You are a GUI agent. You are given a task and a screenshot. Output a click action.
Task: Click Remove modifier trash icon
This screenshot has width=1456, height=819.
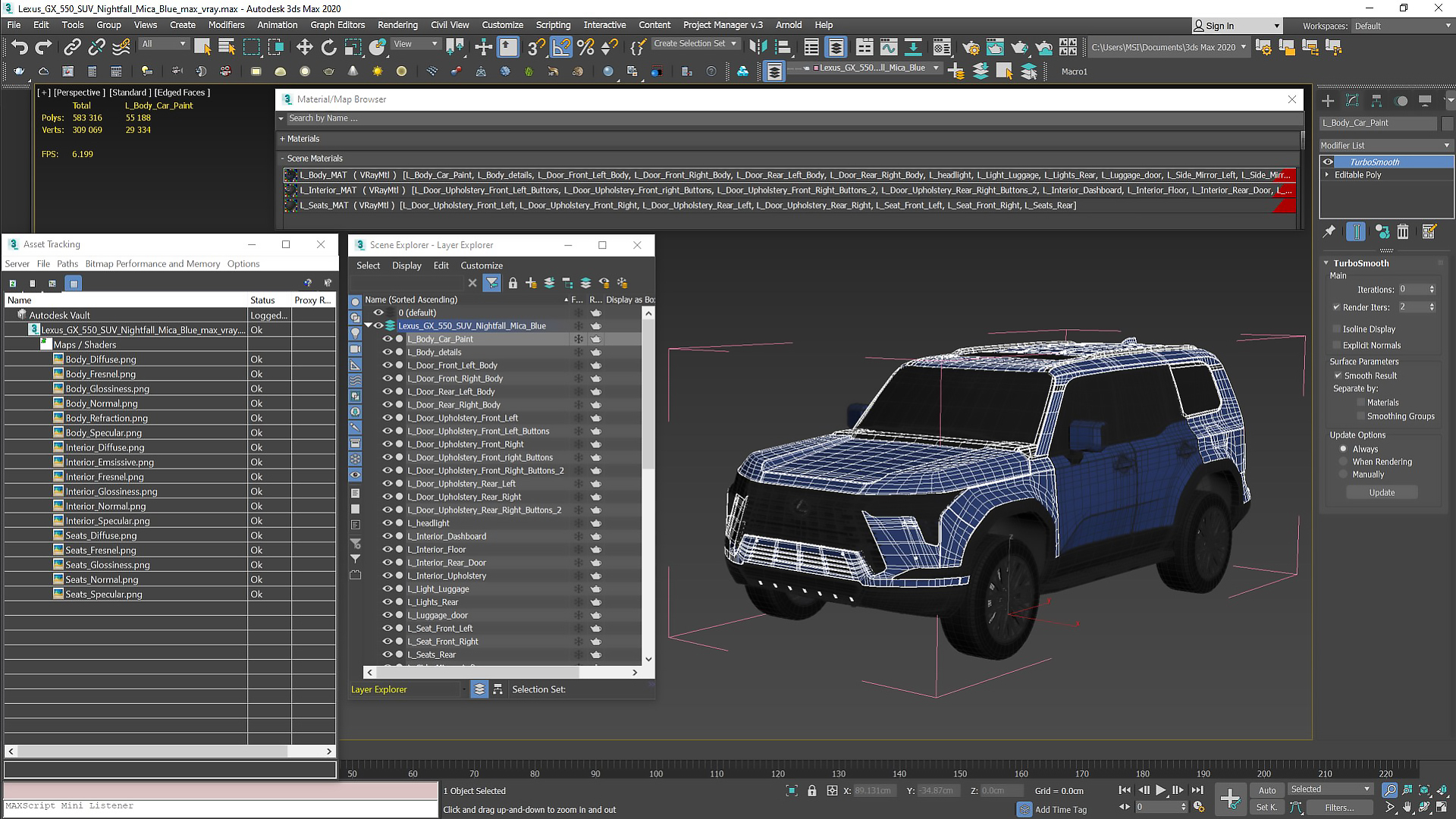[x=1403, y=231]
